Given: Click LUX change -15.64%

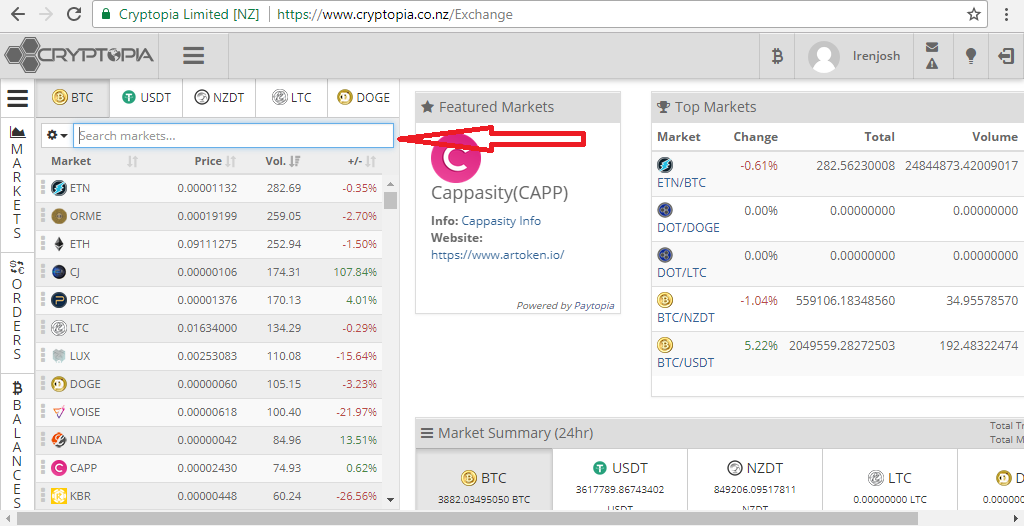Looking at the screenshot, I should [x=356, y=356].
